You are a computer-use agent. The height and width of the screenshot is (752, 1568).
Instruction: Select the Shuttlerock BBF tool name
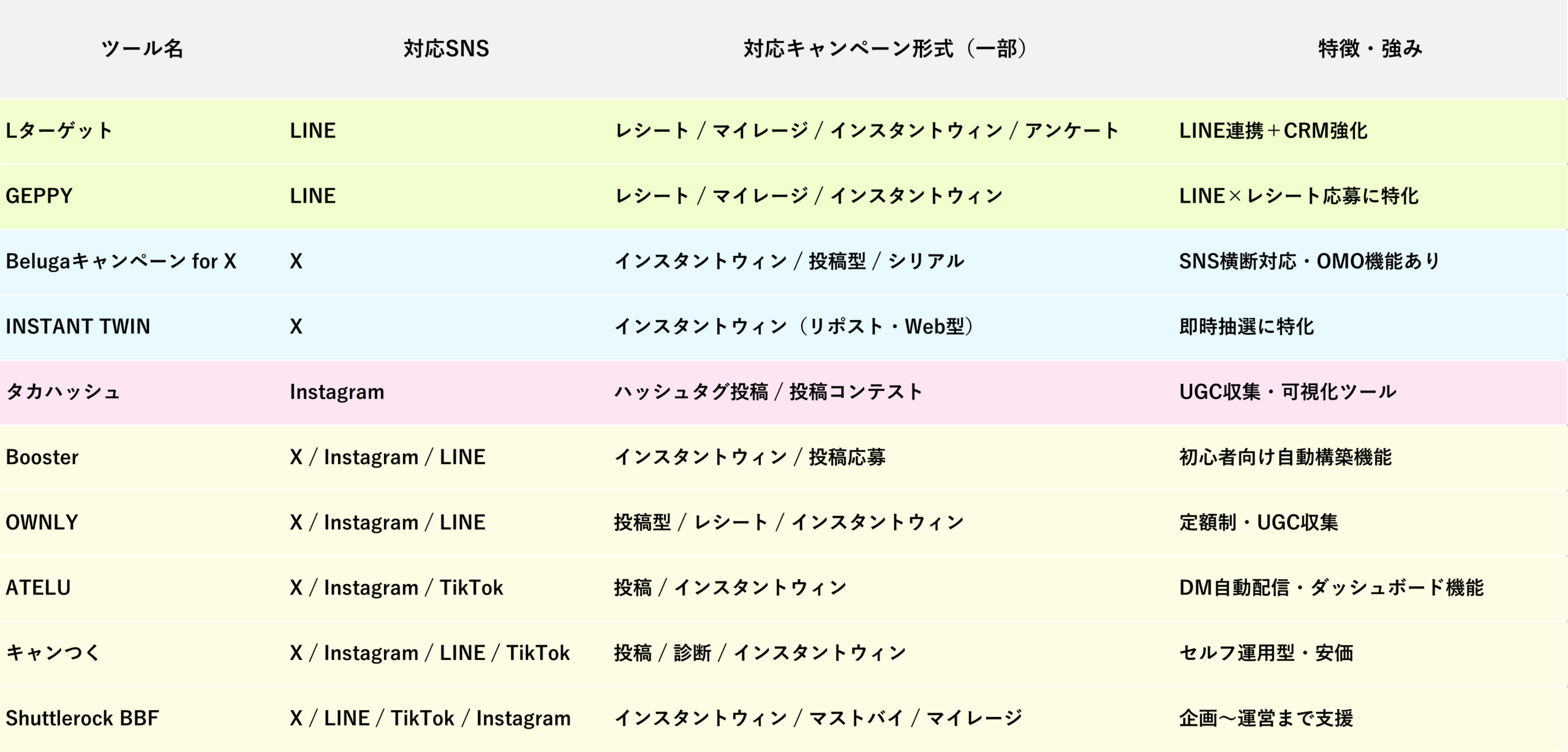coord(82,718)
